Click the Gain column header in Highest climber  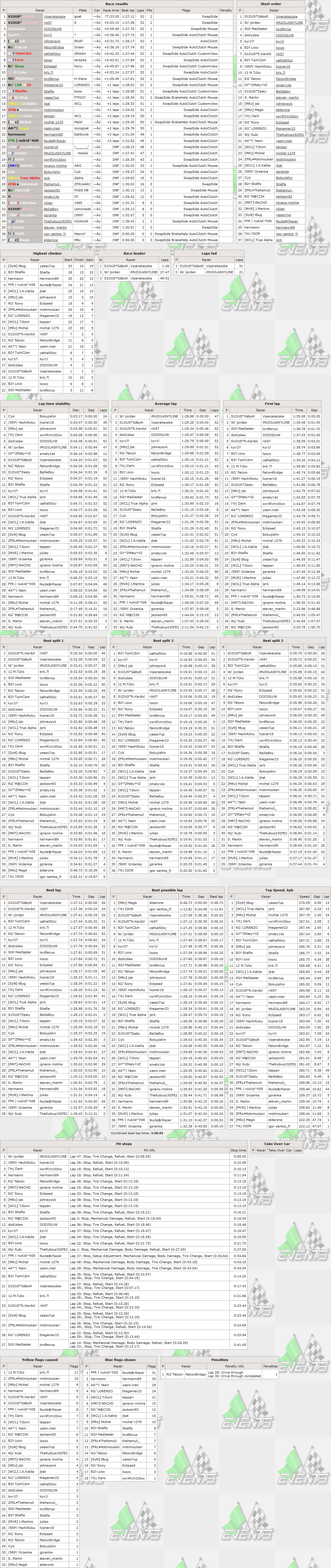pos(89,259)
